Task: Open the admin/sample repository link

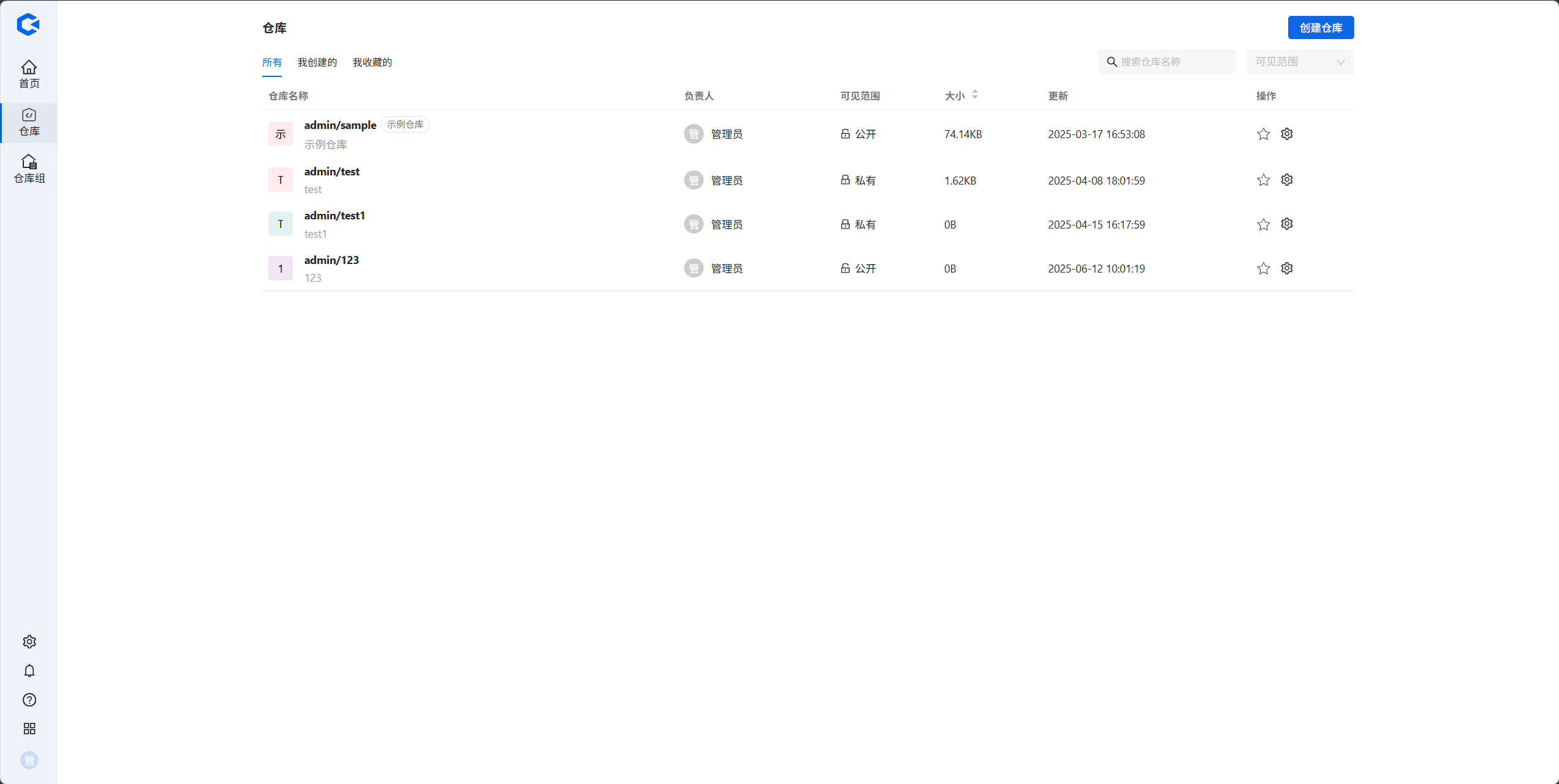Action: coord(340,125)
